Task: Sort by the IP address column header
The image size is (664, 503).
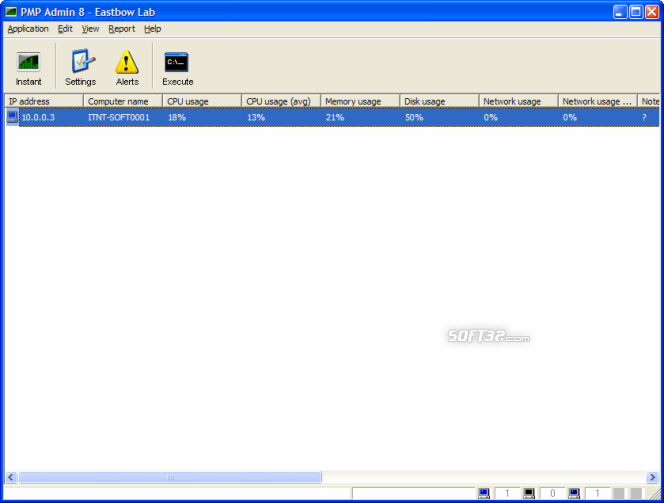Action: point(44,101)
